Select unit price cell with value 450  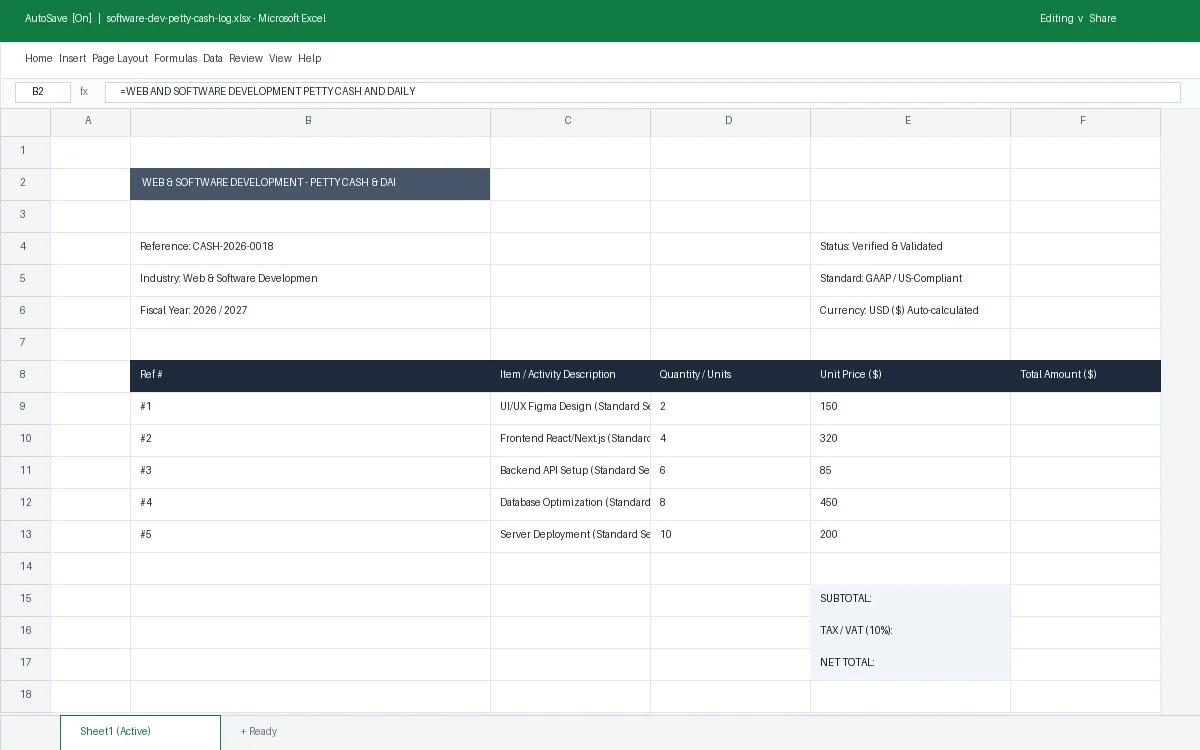coord(910,503)
